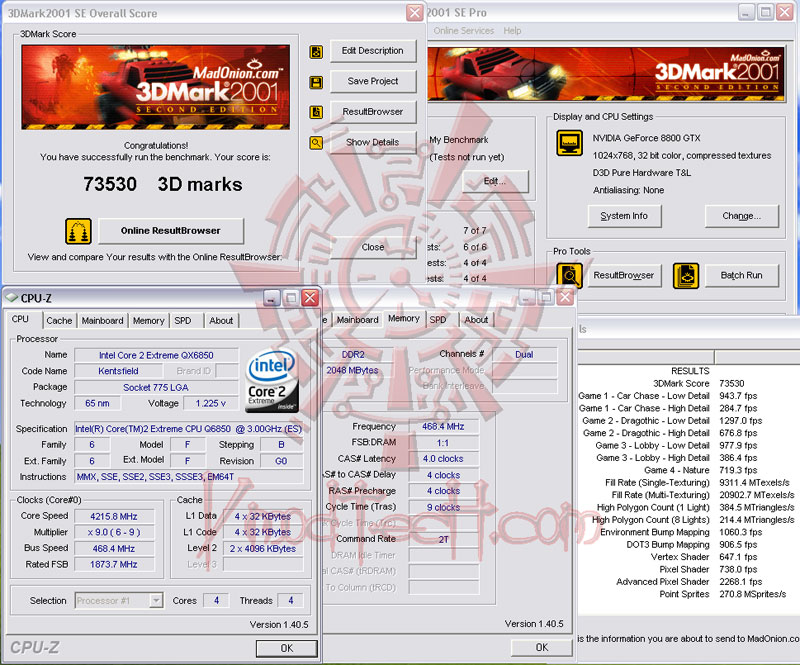Open ResultBrowser from the score dialog
The height and width of the screenshot is (665, 800).
(x=373, y=112)
